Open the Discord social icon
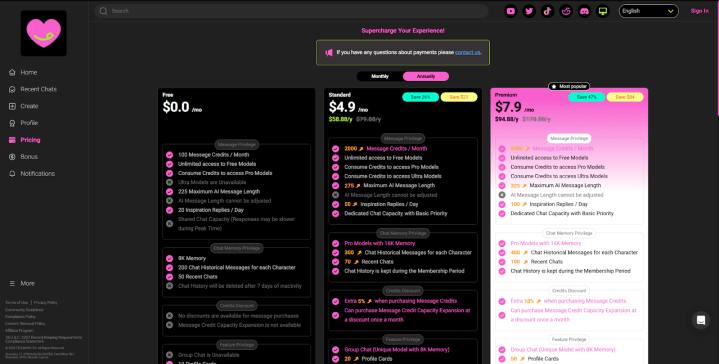The height and width of the screenshot is (364, 719). [x=584, y=11]
